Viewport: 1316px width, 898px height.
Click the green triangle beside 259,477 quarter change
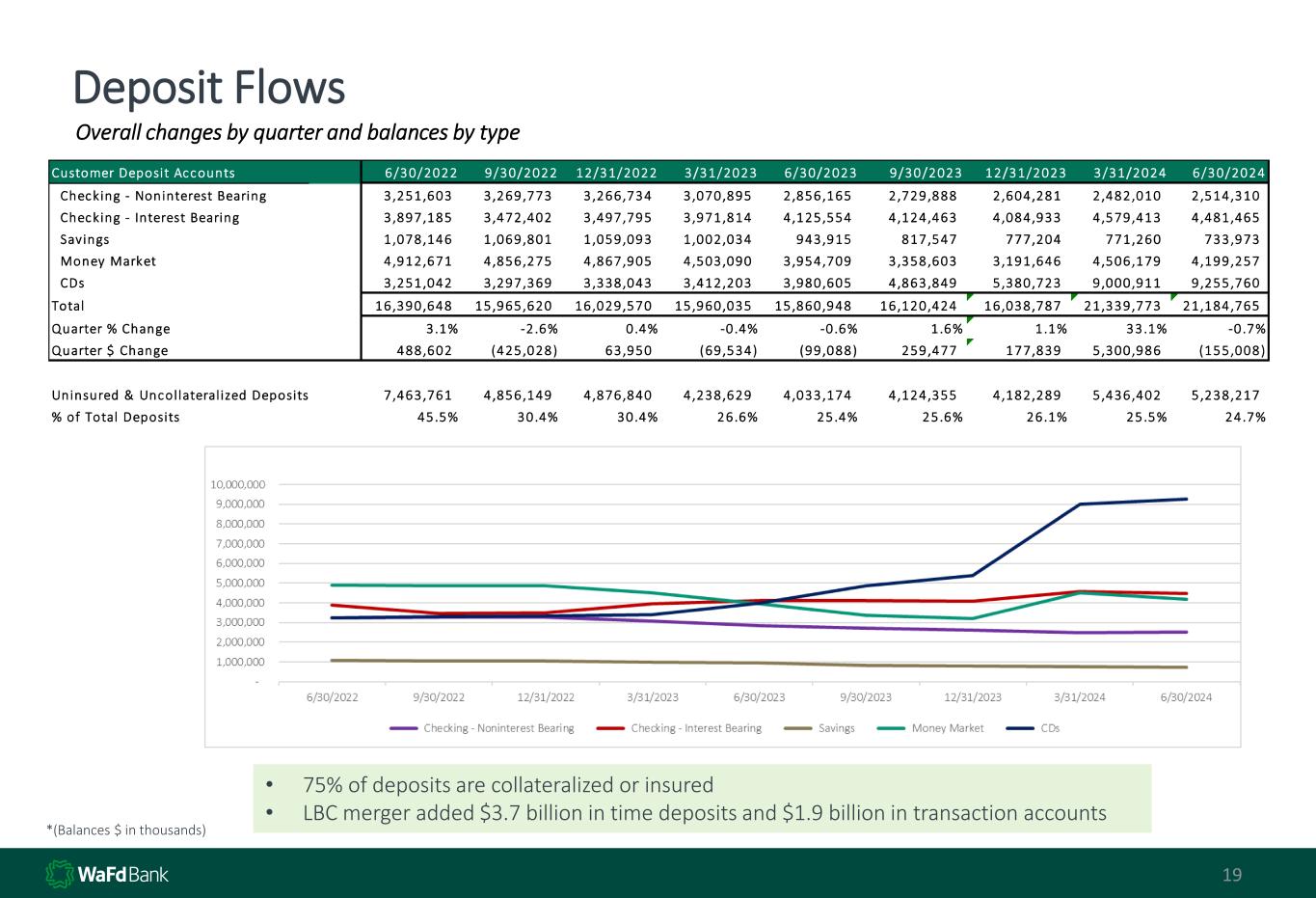pos(970,341)
